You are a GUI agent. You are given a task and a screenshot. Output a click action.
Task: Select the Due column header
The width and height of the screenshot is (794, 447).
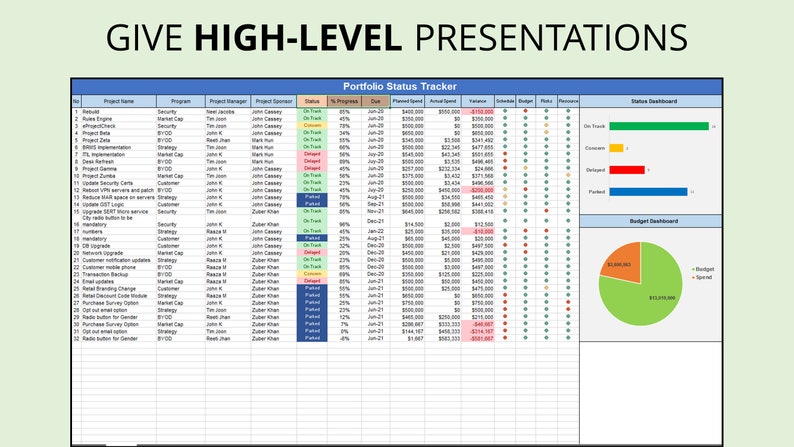pyautogui.click(x=375, y=101)
